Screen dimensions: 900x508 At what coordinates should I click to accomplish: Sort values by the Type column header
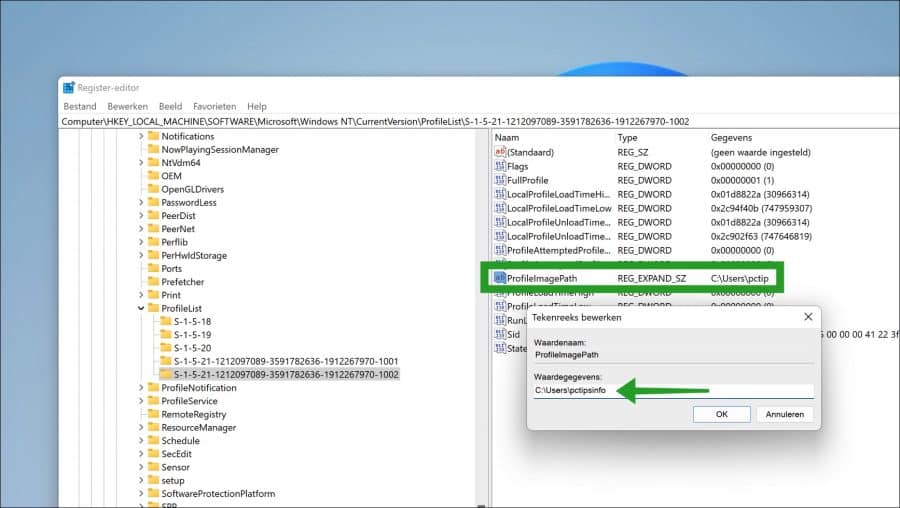pos(627,138)
